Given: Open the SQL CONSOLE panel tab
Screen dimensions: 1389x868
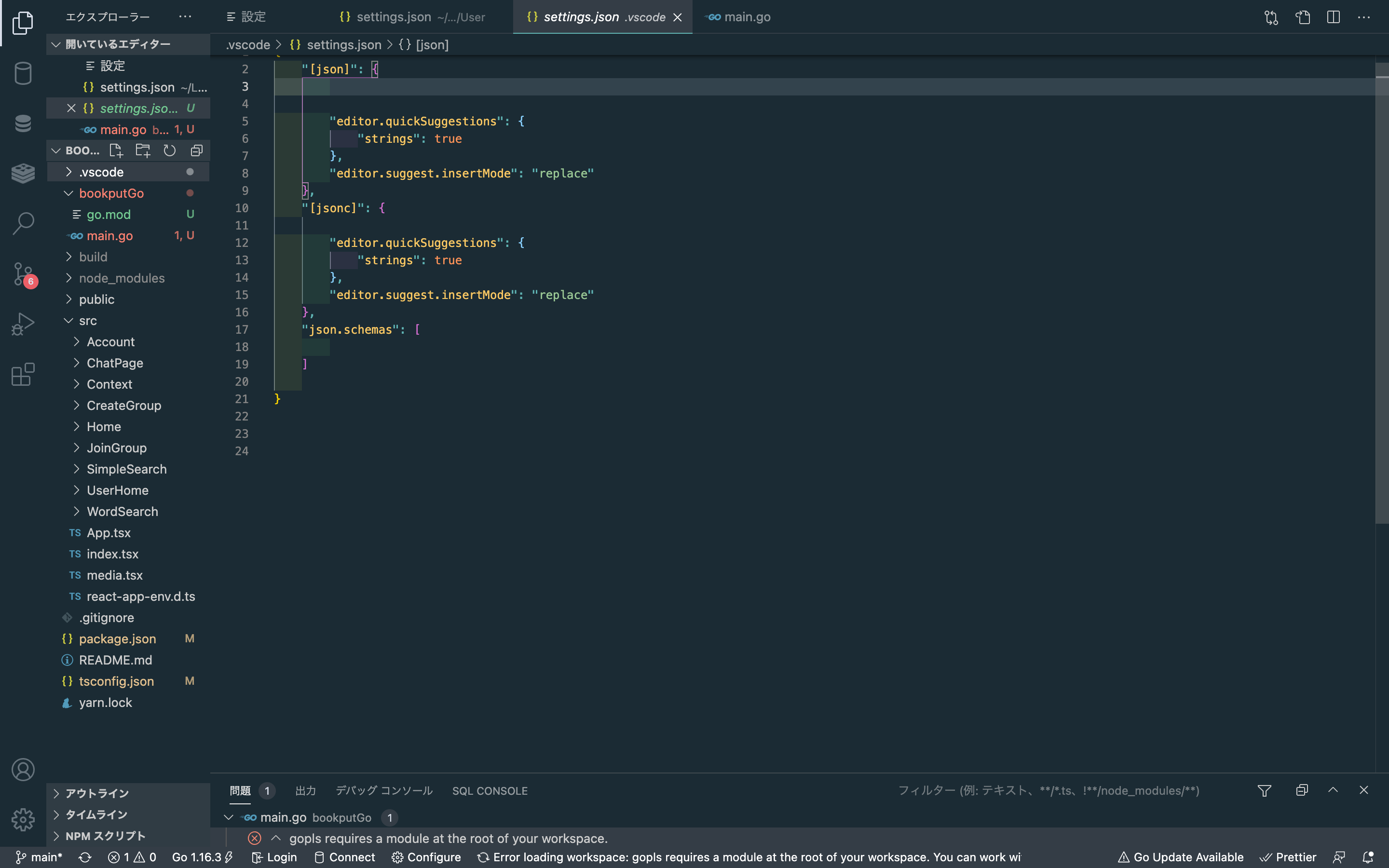Looking at the screenshot, I should [490, 790].
